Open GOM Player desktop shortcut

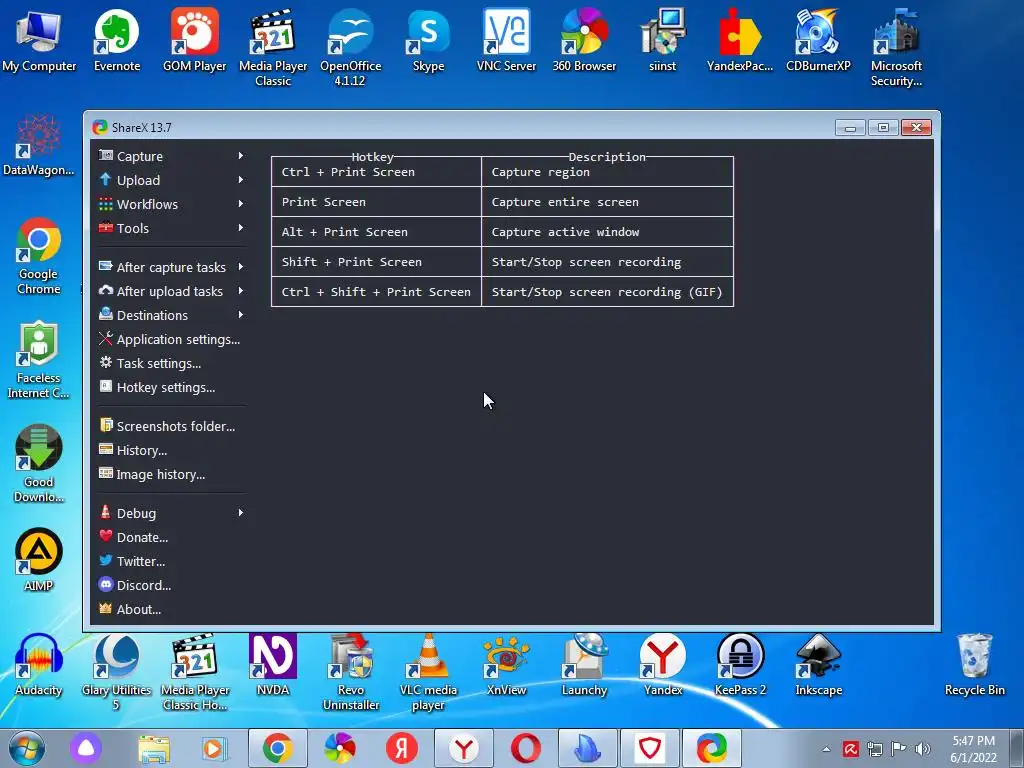point(195,40)
